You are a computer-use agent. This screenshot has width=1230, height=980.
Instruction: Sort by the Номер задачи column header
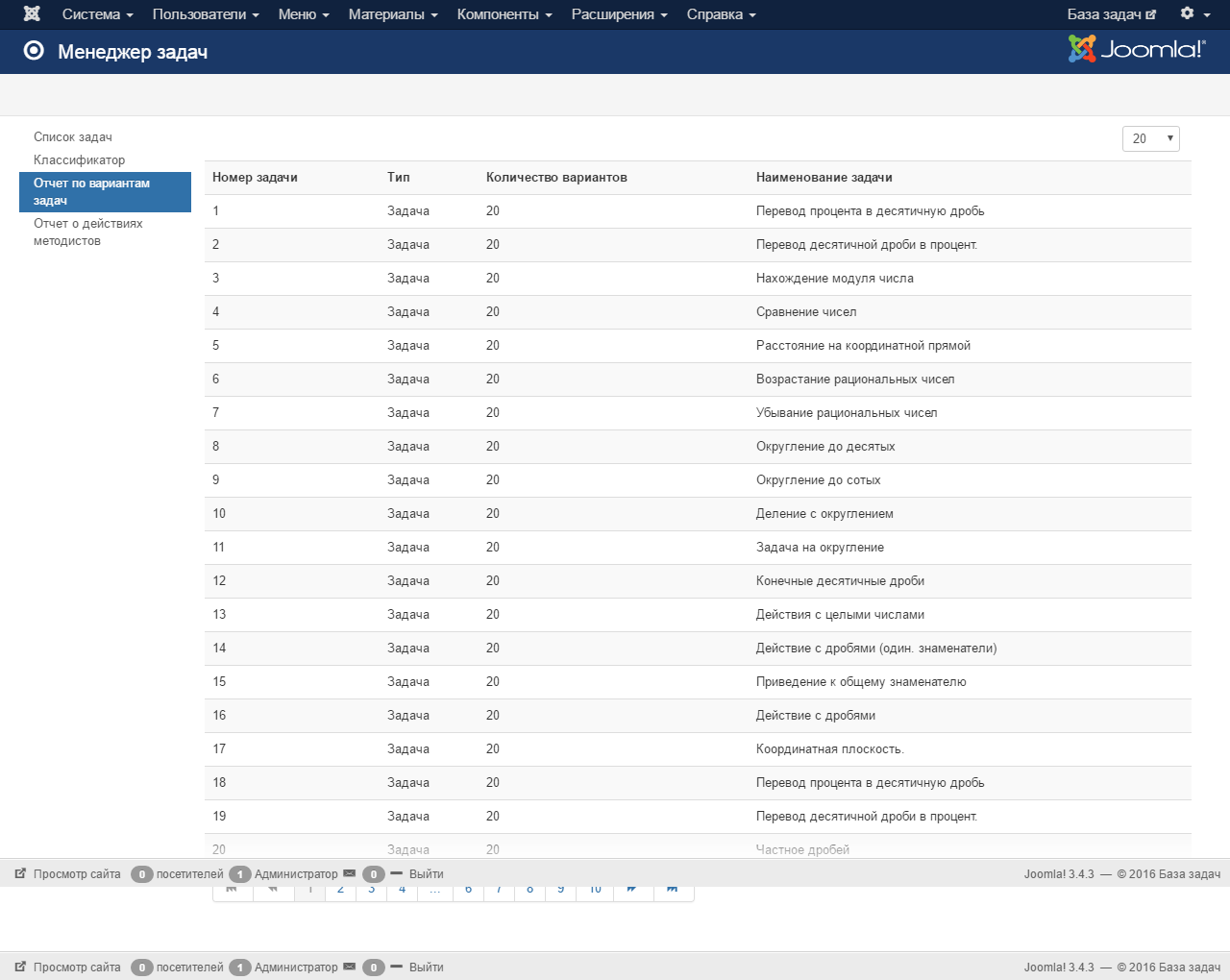point(255,178)
